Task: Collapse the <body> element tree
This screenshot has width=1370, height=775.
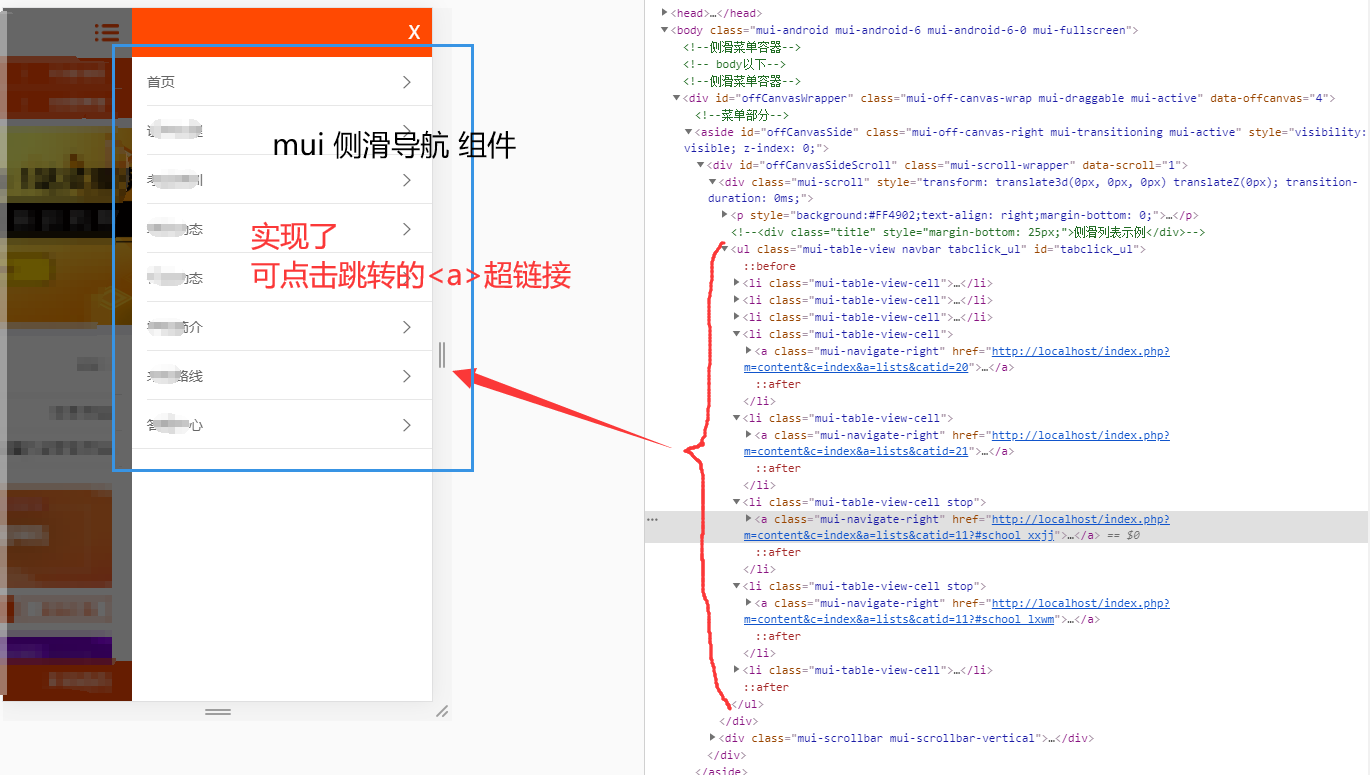Action: [664, 29]
